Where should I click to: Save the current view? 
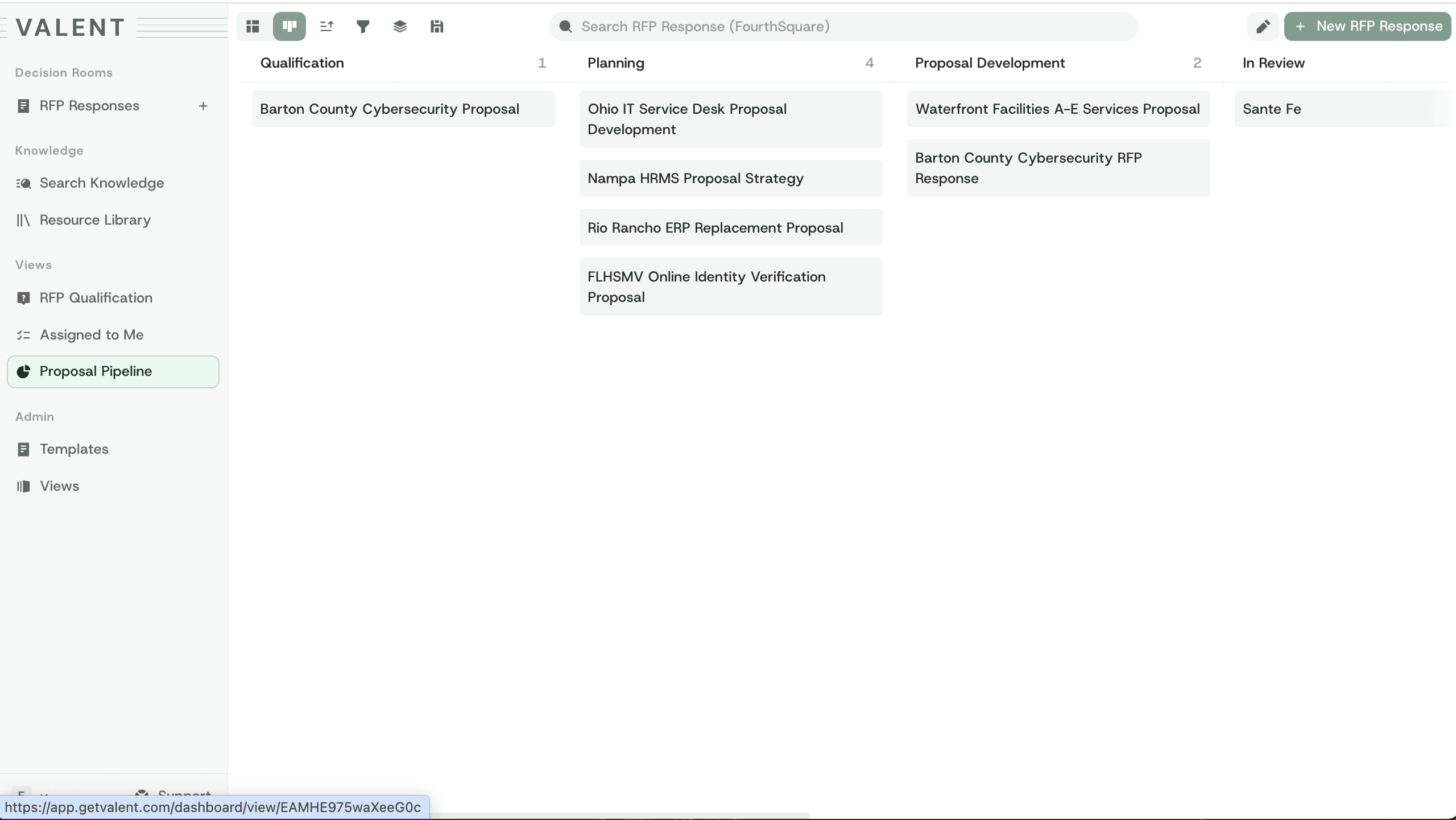(x=437, y=26)
